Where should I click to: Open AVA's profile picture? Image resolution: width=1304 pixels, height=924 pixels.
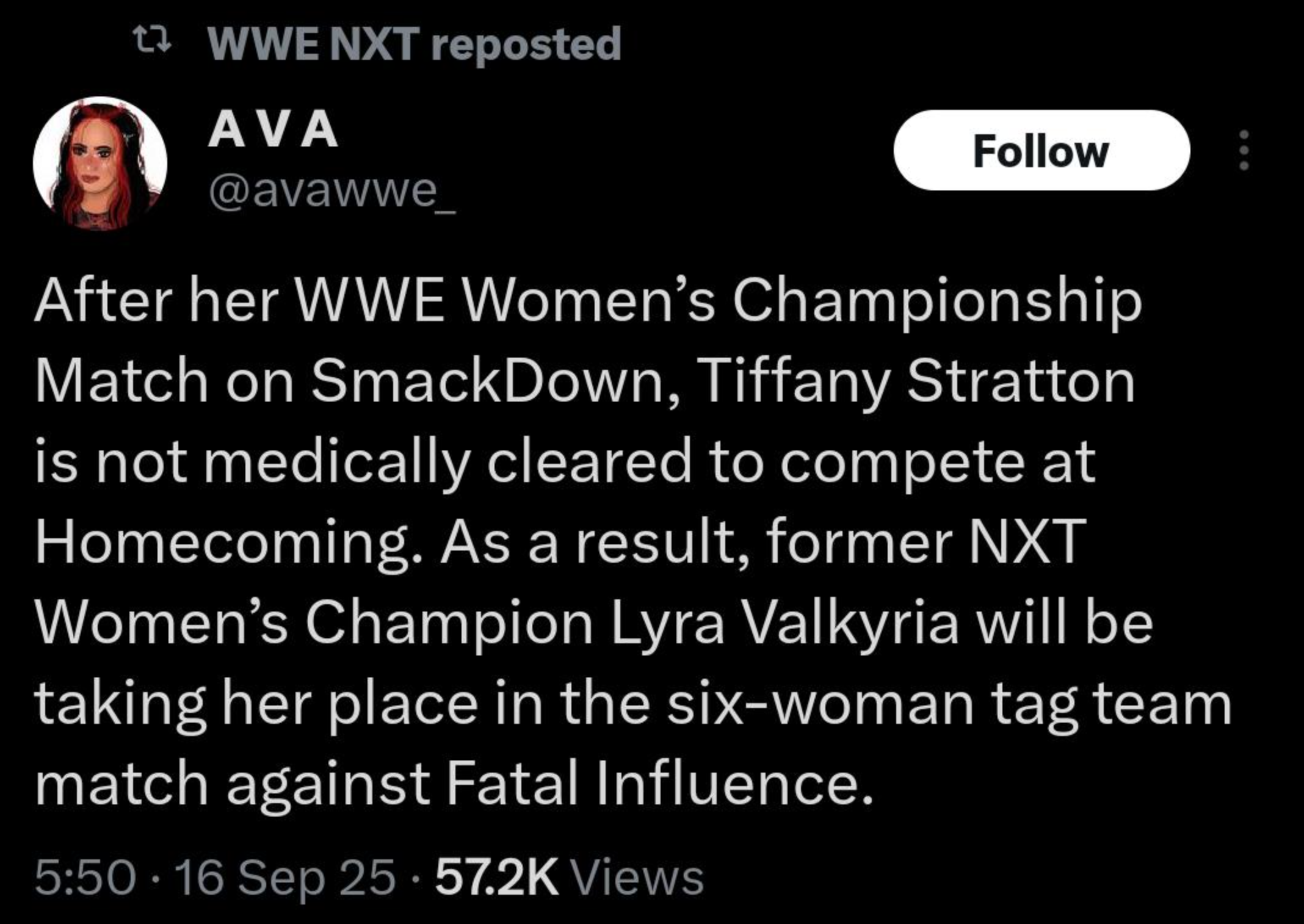pos(100,164)
